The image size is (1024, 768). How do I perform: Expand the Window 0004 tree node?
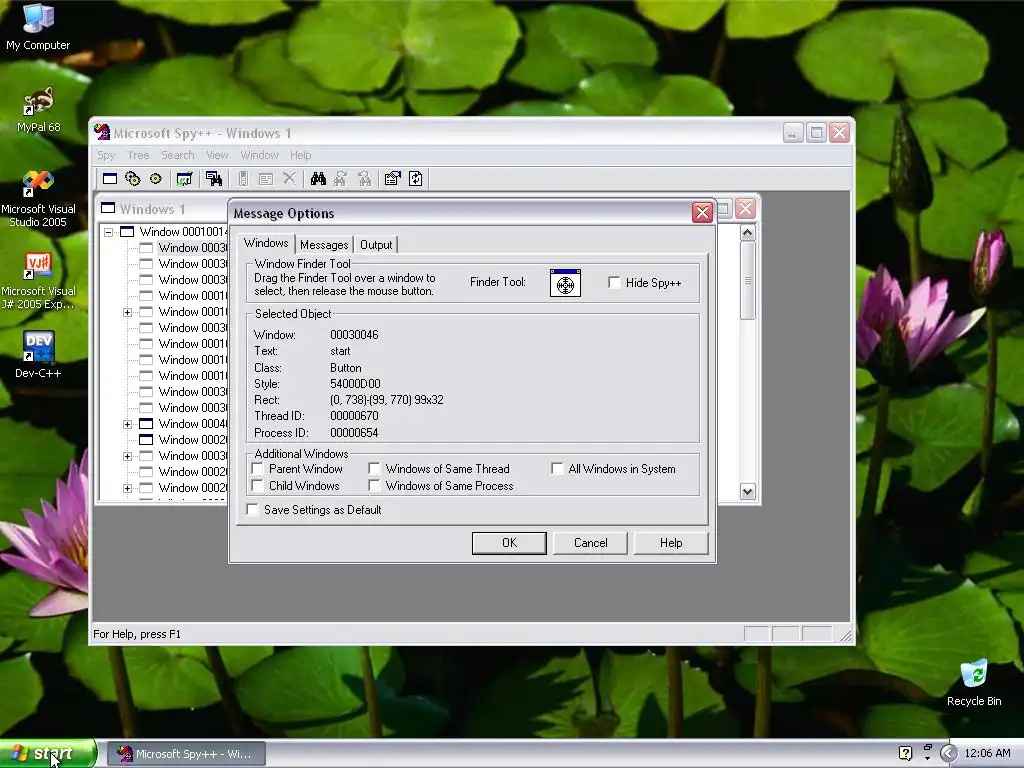pyautogui.click(x=127, y=424)
